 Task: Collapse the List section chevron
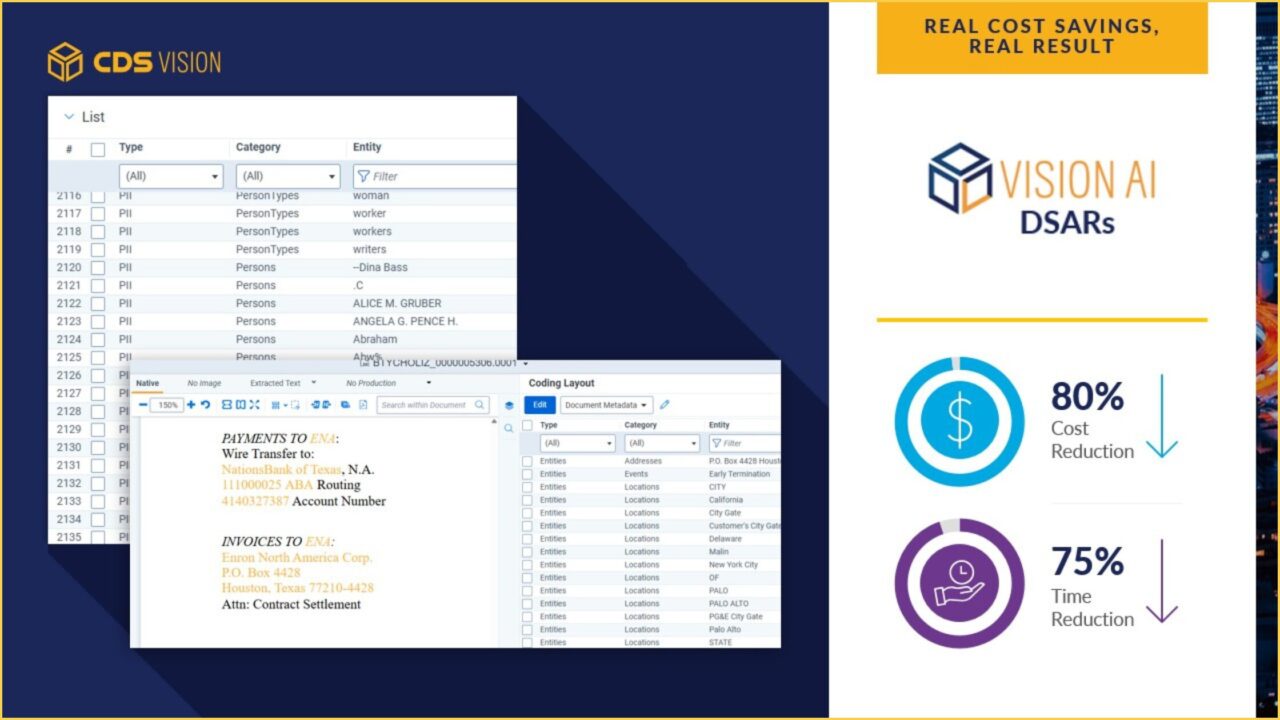click(68, 116)
